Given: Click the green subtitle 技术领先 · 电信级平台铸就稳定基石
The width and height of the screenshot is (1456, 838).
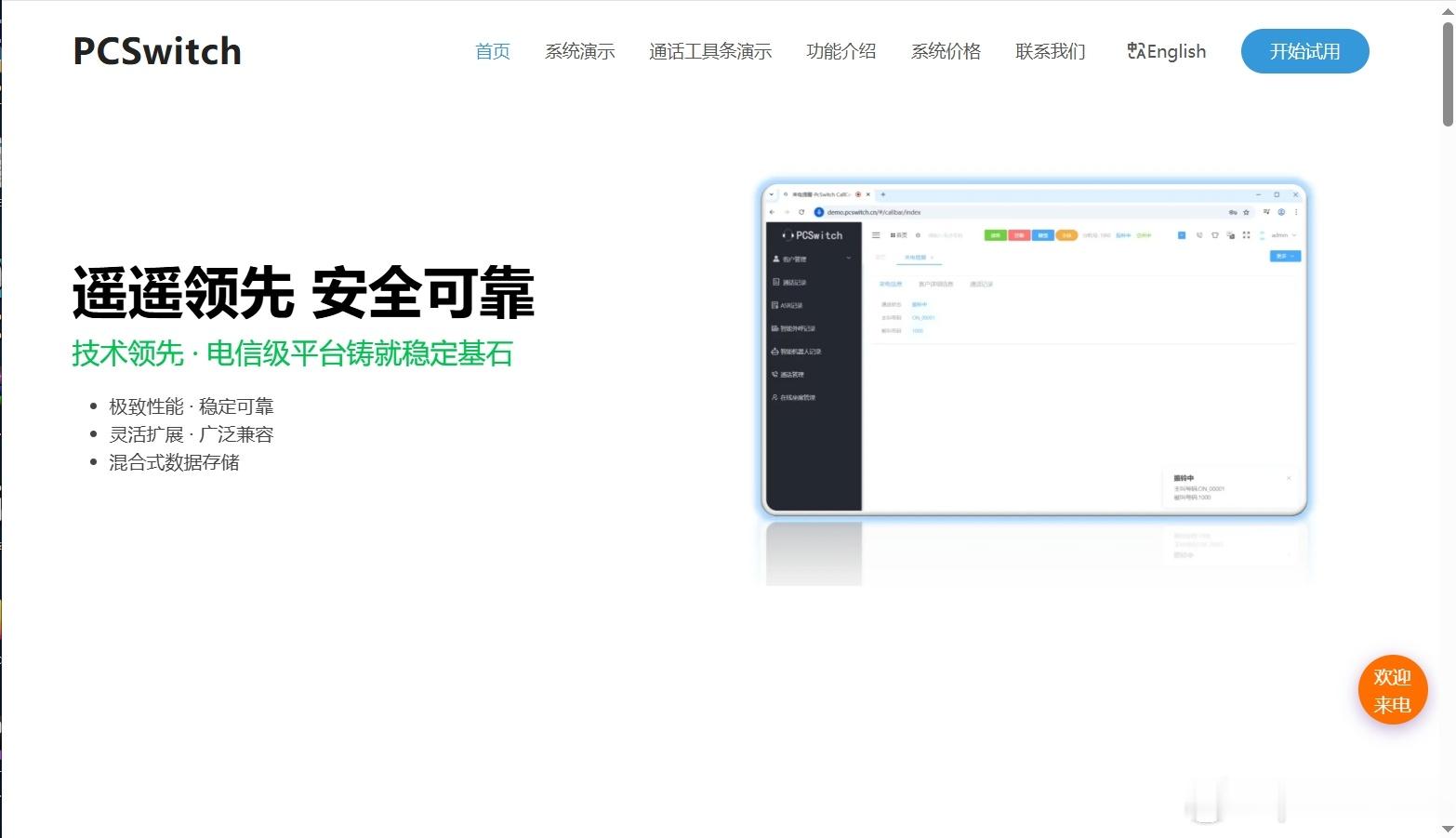Looking at the screenshot, I should tap(293, 353).
